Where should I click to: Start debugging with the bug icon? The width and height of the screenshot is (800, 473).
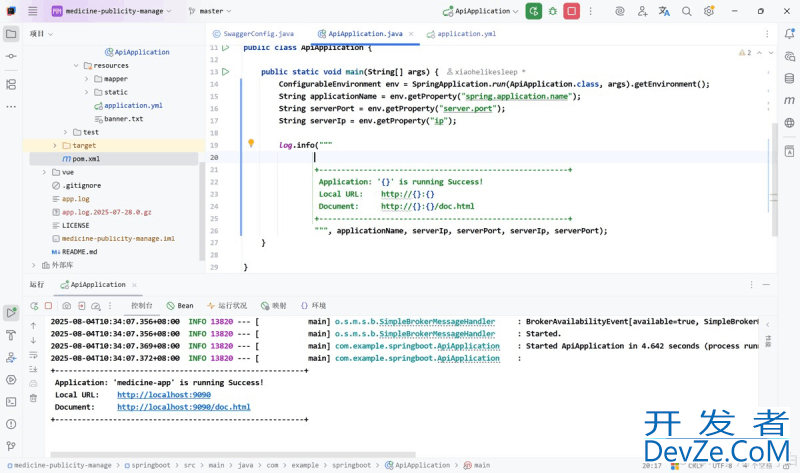(553, 11)
